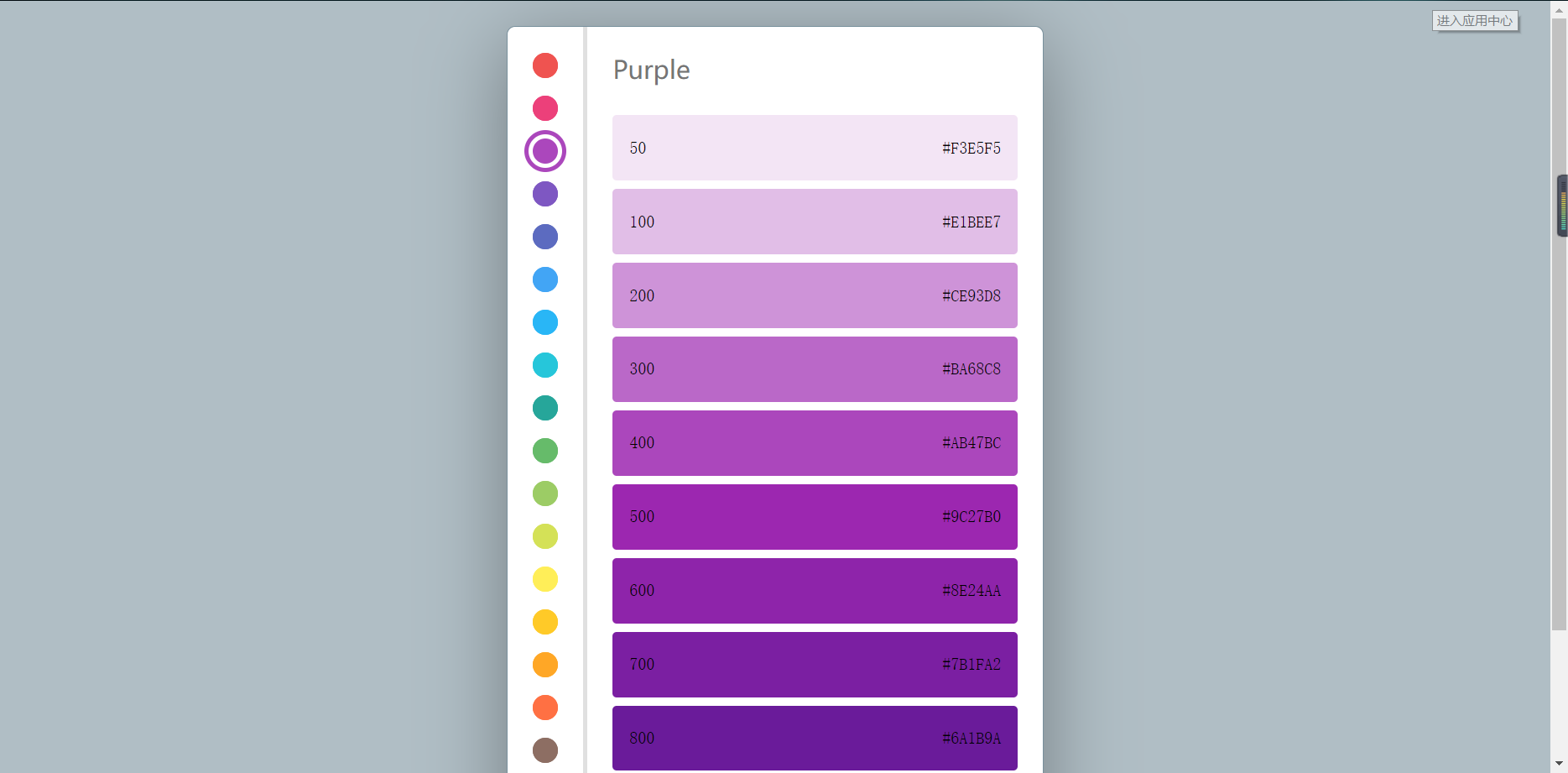1568x773 pixels.
Task: Pick the Purple 700 swatch #7B1FA2
Action: (x=815, y=665)
